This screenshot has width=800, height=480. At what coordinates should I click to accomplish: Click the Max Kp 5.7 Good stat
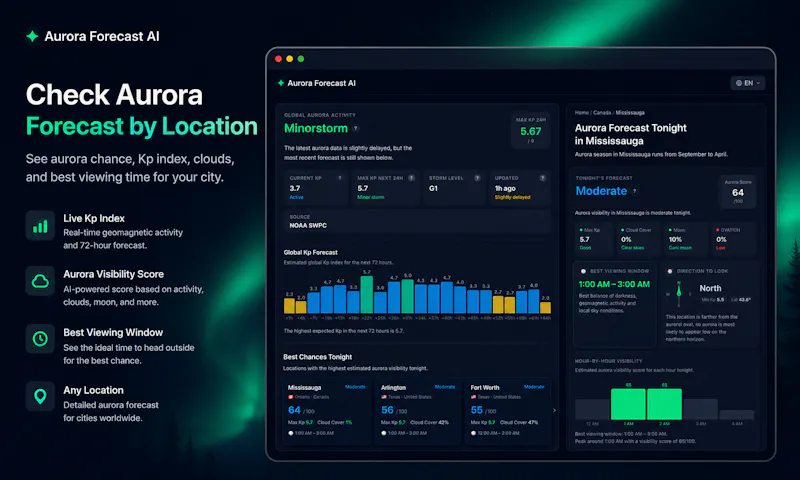[x=593, y=238]
